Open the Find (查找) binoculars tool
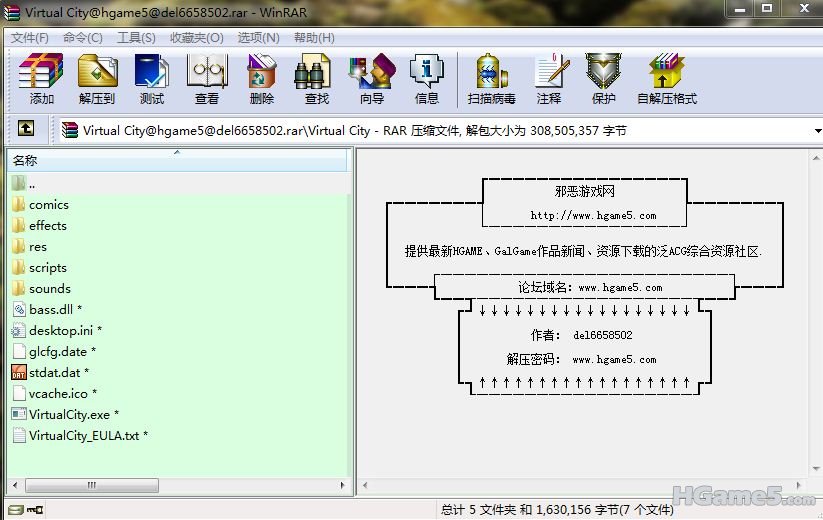Viewport: 823px width, 520px height. [x=312, y=70]
